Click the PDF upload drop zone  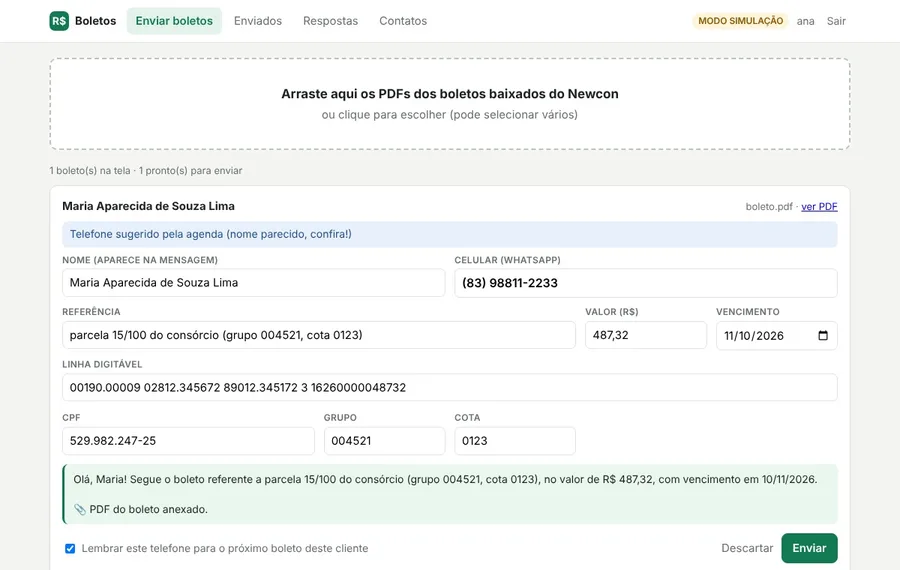[449, 104]
